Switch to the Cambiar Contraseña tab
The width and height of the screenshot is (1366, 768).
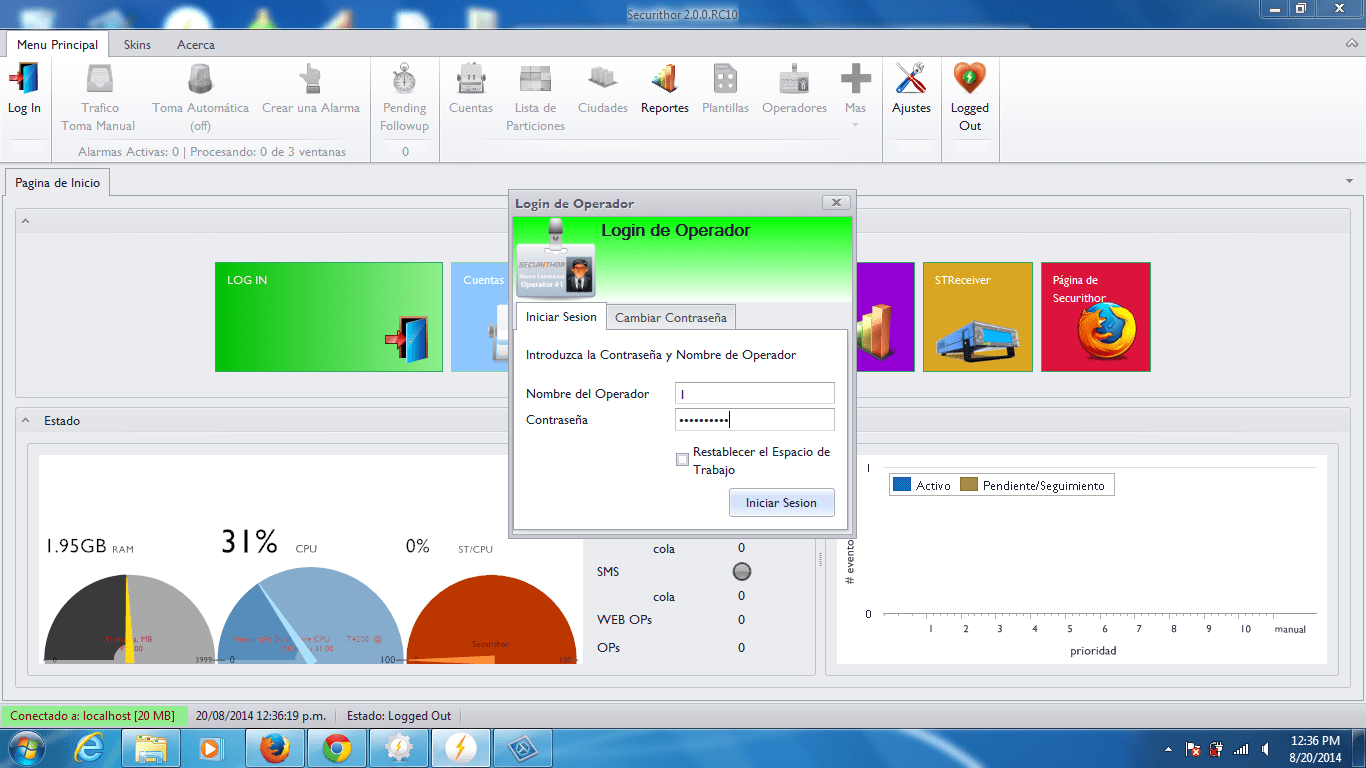tap(670, 317)
